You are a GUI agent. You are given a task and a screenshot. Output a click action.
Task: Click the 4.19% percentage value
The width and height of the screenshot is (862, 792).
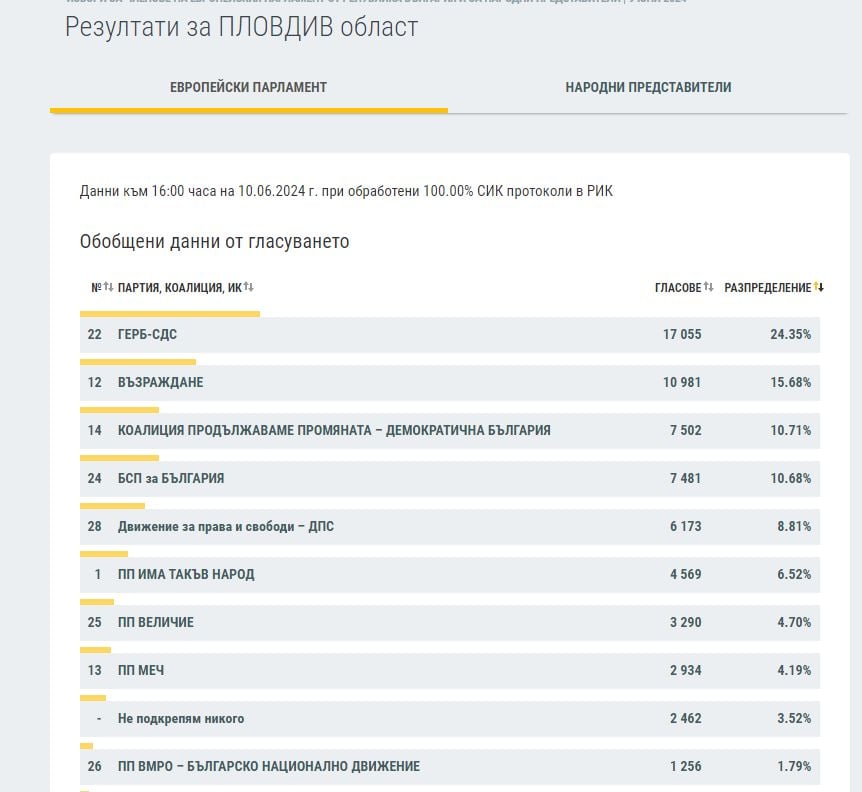point(794,671)
